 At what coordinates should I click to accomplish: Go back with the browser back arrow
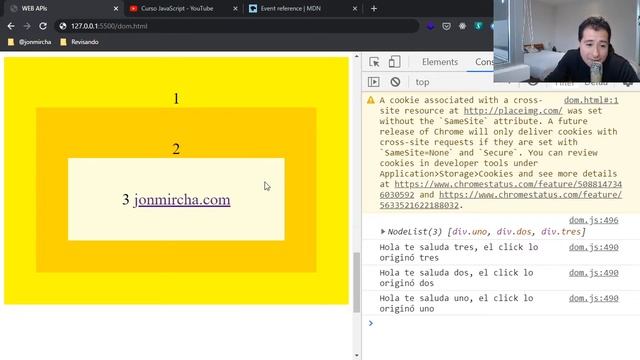tap(11, 26)
